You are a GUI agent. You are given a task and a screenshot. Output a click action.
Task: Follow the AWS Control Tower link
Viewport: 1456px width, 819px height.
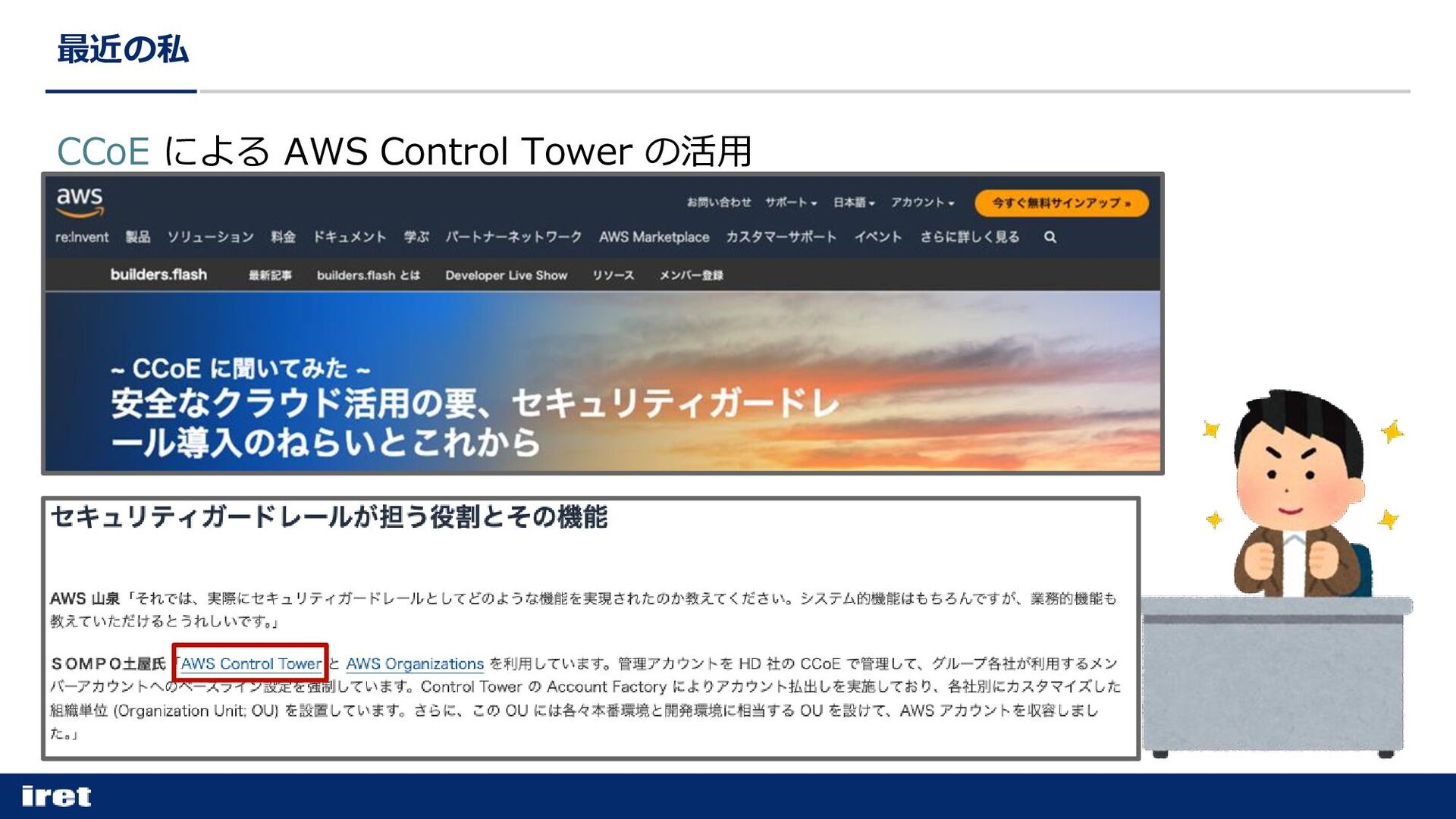[251, 664]
